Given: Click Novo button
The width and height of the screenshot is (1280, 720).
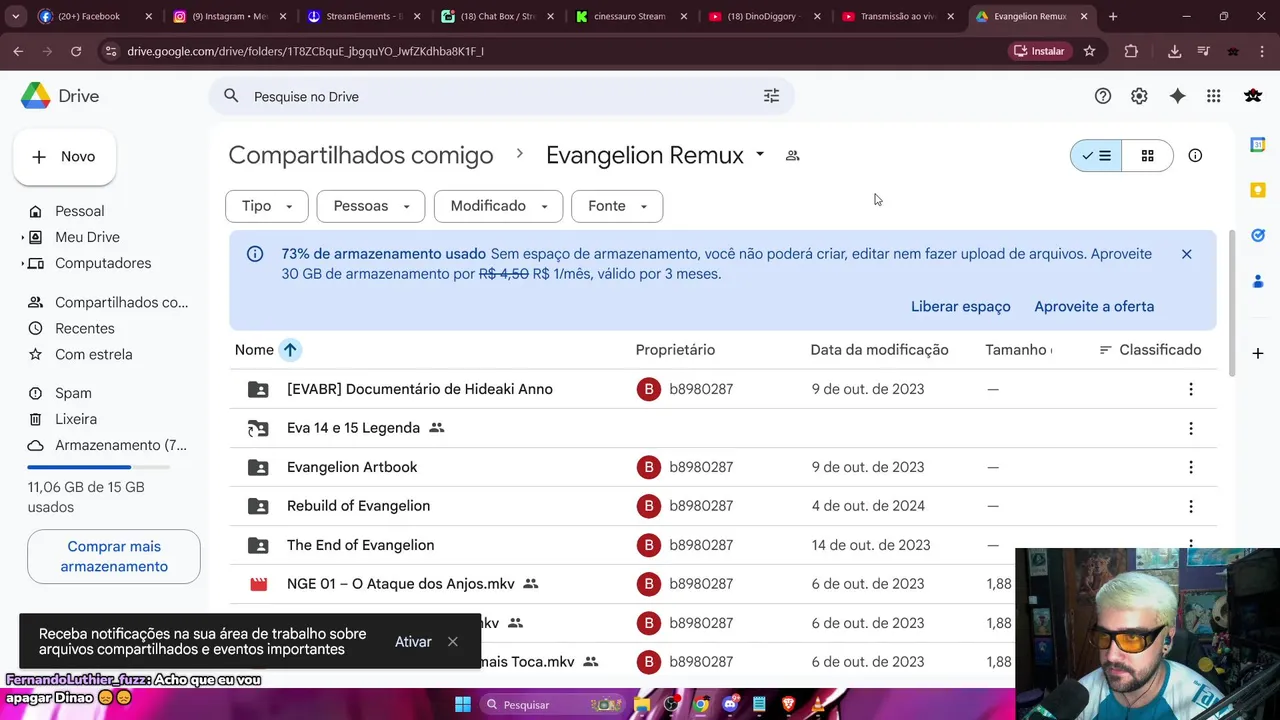Looking at the screenshot, I should tap(64, 157).
